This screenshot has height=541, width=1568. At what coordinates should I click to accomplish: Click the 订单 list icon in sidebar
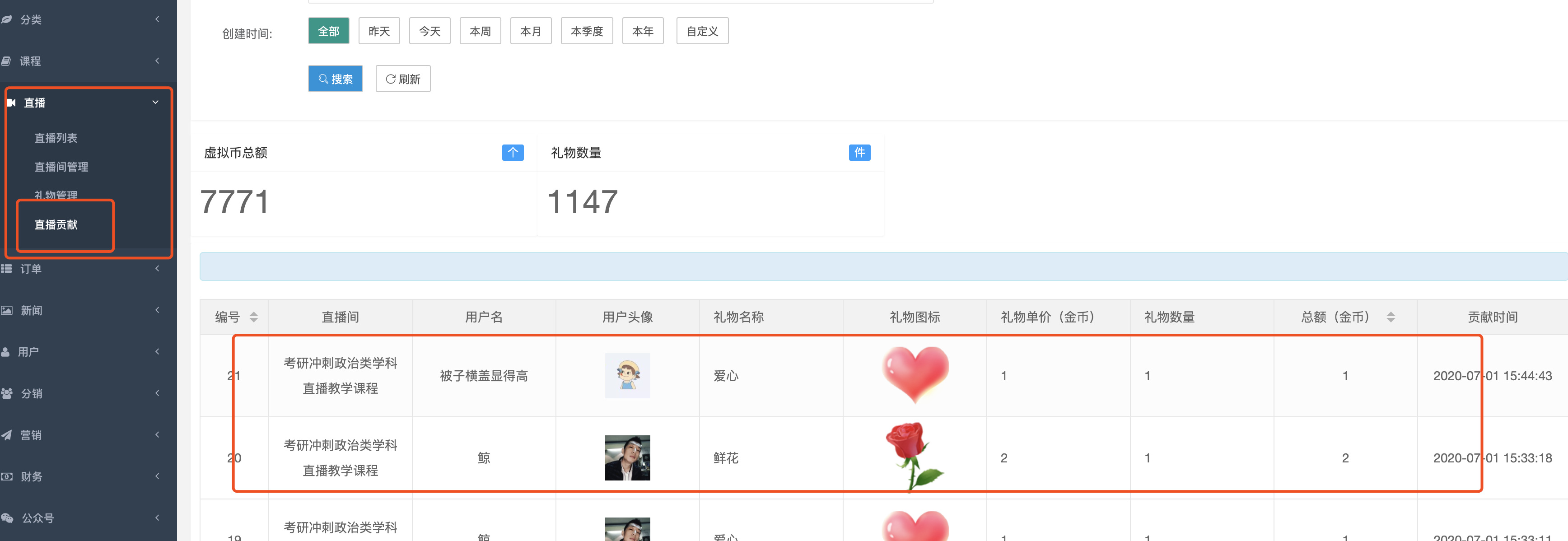[7, 268]
